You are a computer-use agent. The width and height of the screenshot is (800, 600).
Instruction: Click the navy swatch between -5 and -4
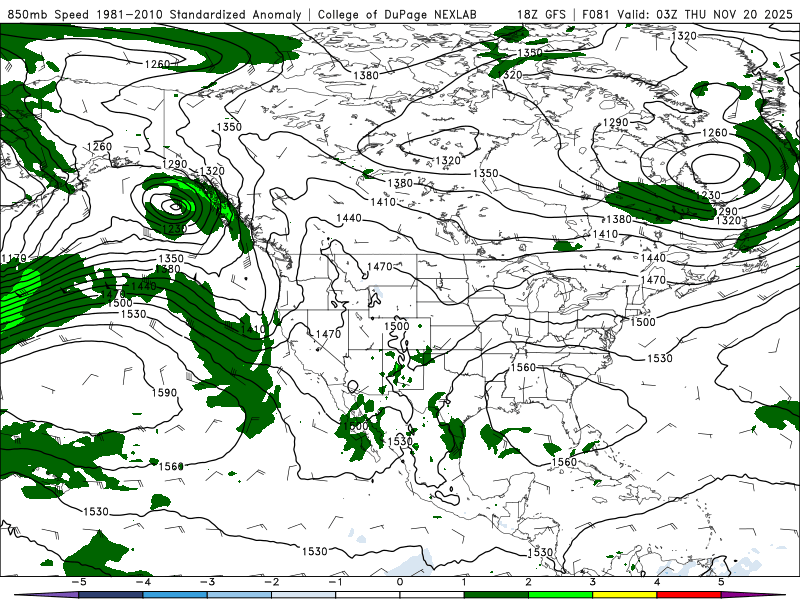point(110,595)
